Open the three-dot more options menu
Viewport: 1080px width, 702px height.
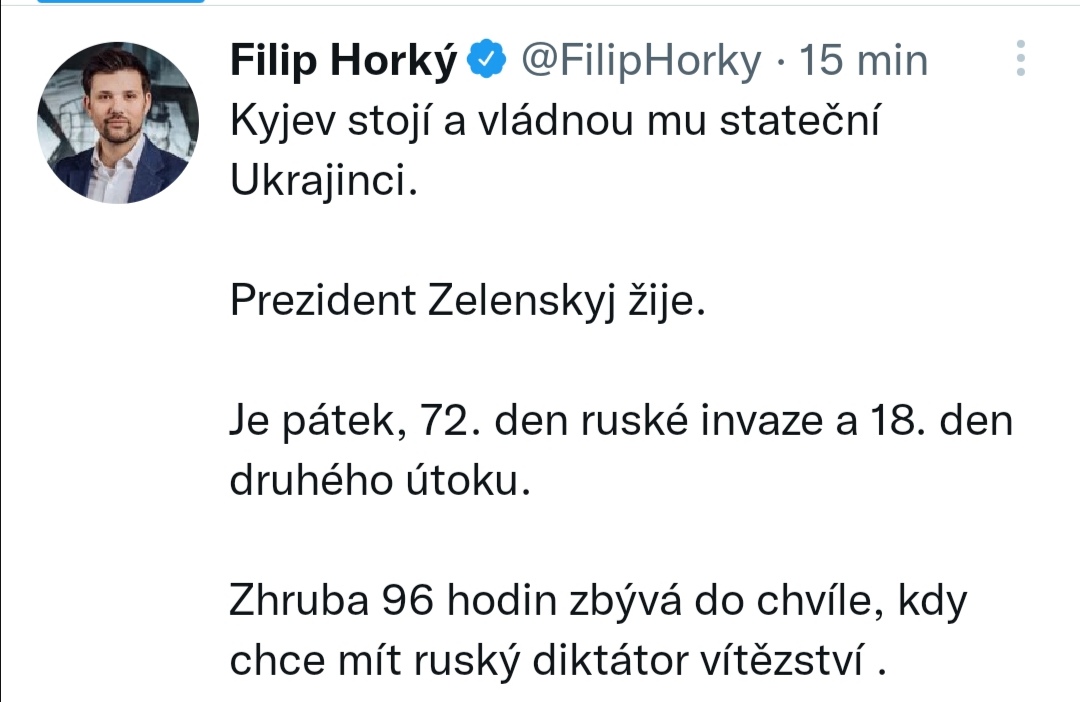(x=1020, y=59)
